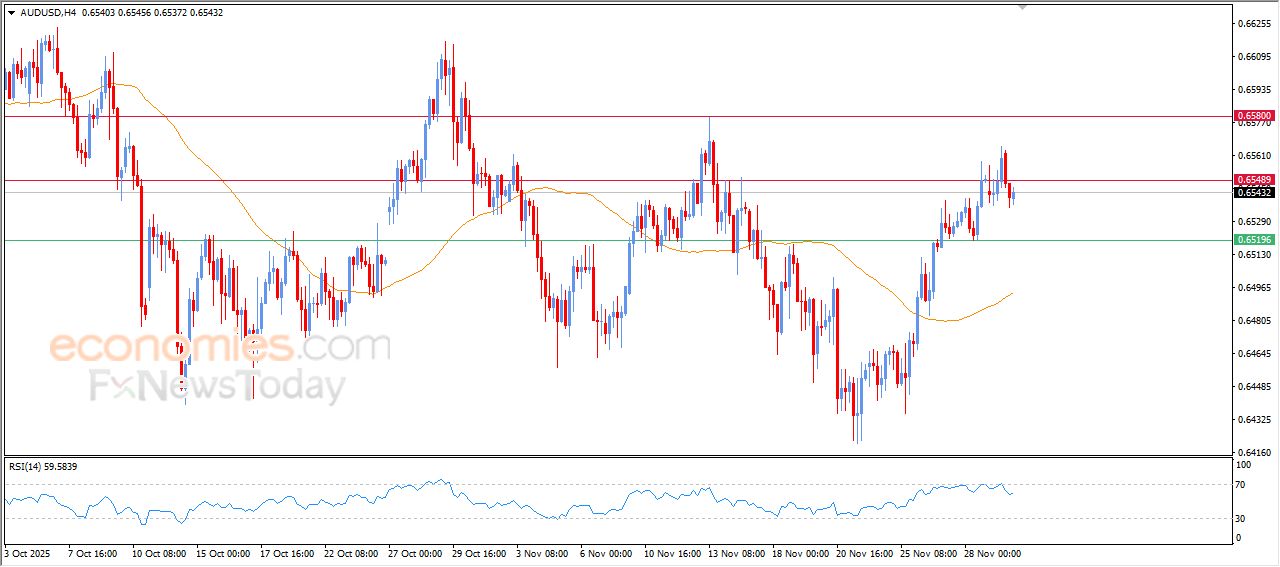The width and height of the screenshot is (1280, 567).
Task: Click the 0.66095 price axis label
Action: (x=1254, y=57)
